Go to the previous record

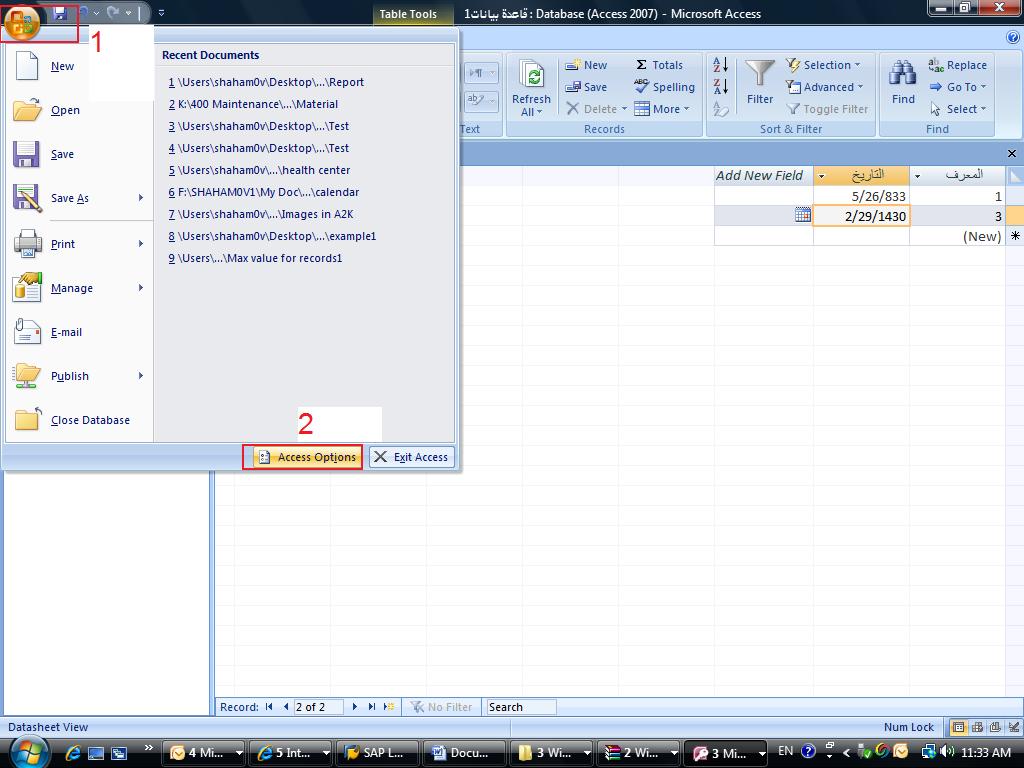[x=285, y=707]
